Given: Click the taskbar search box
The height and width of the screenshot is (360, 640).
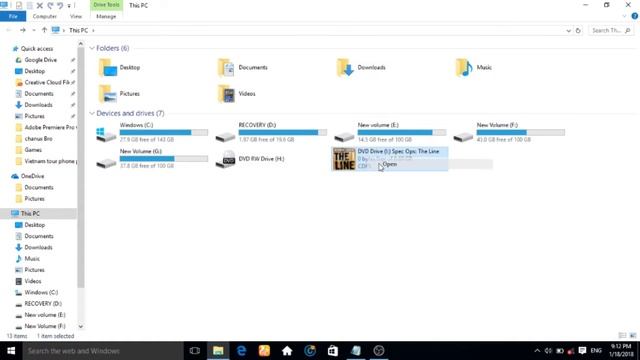Looking at the screenshot, I should tap(103, 351).
